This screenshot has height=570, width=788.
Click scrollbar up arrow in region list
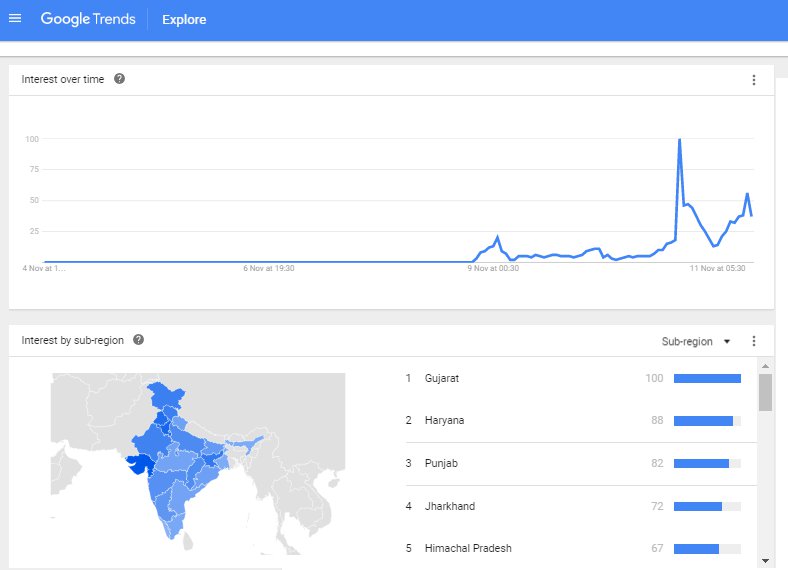click(x=765, y=366)
